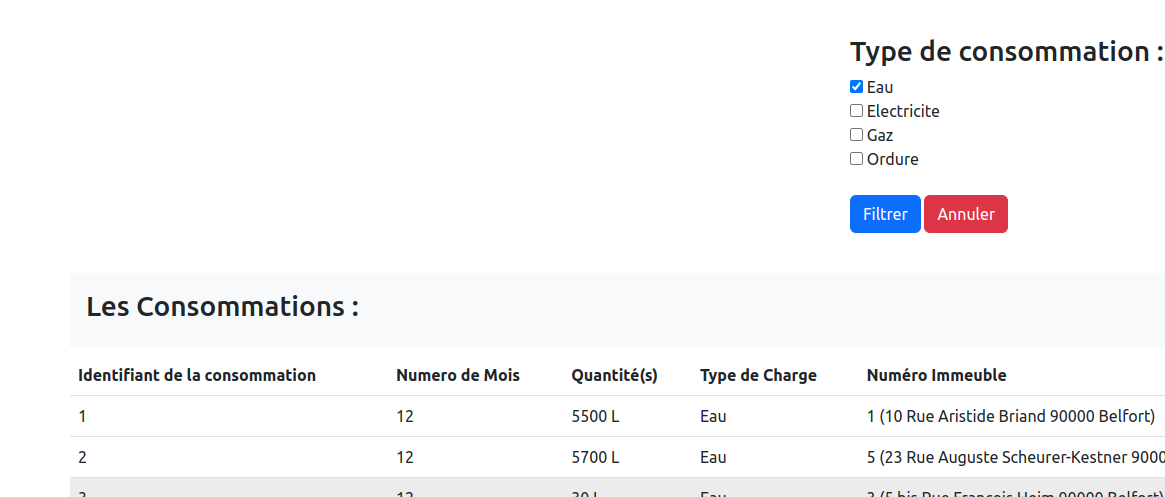Click the 'Numéro Immeuble' column header

(x=936, y=375)
